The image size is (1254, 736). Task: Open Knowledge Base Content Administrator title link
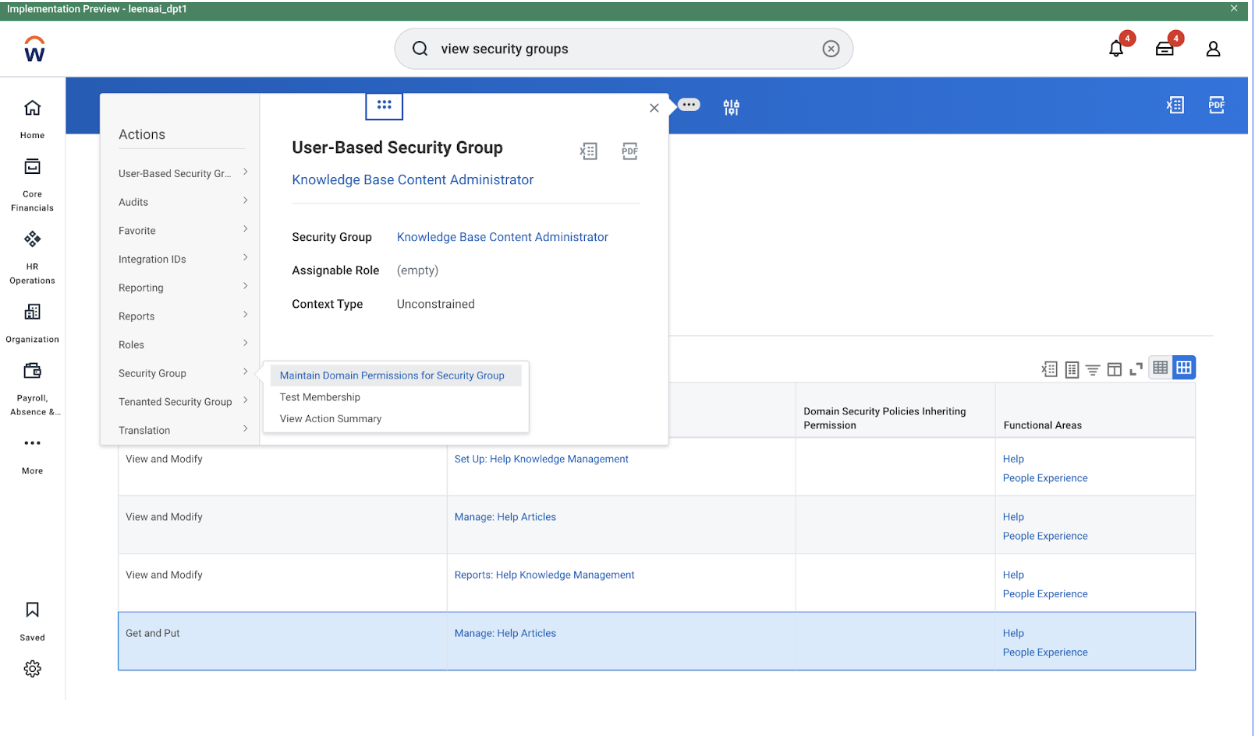click(413, 180)
